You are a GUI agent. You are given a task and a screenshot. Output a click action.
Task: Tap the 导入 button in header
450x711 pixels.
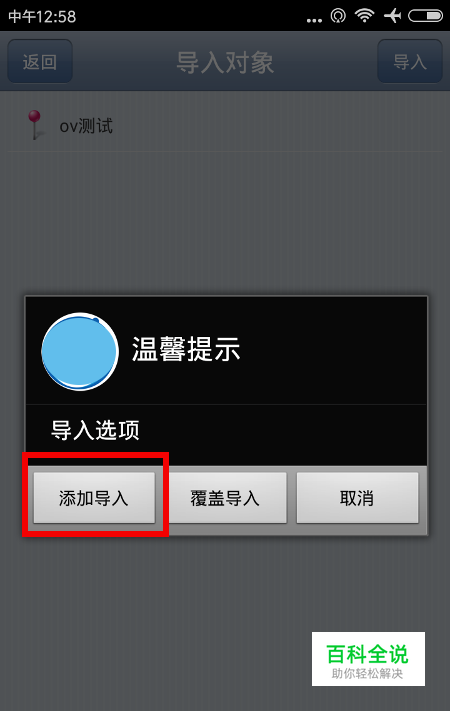pyautogui.click(x=410, y=61)
